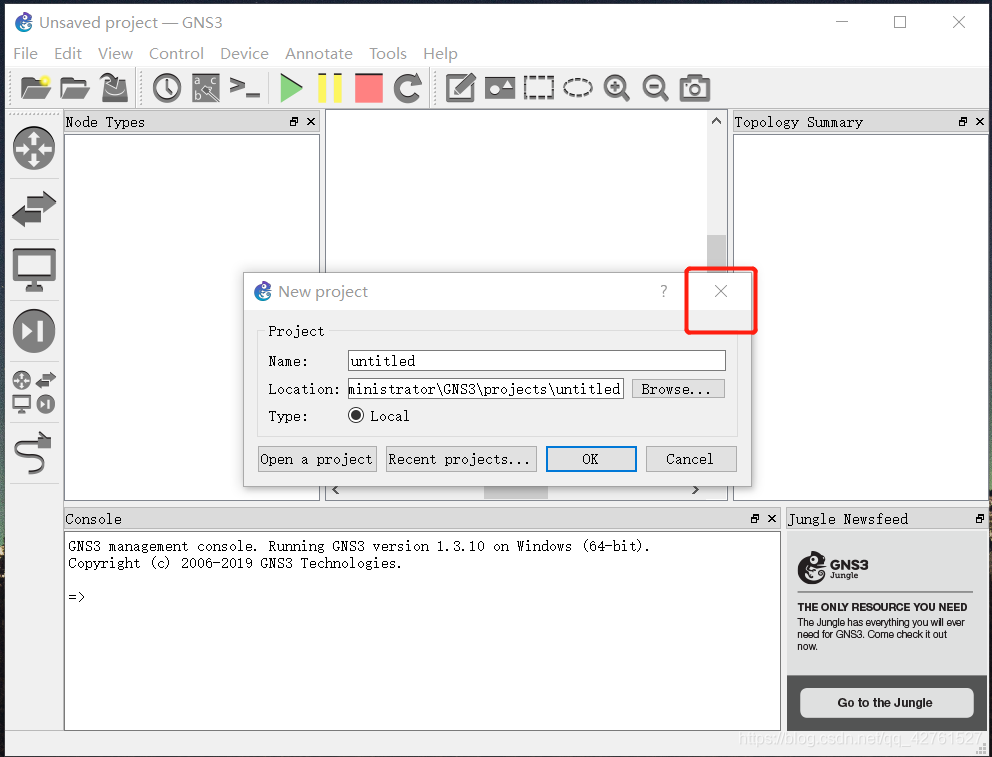
Task: Open the View menu
Action: pos(115,54)
